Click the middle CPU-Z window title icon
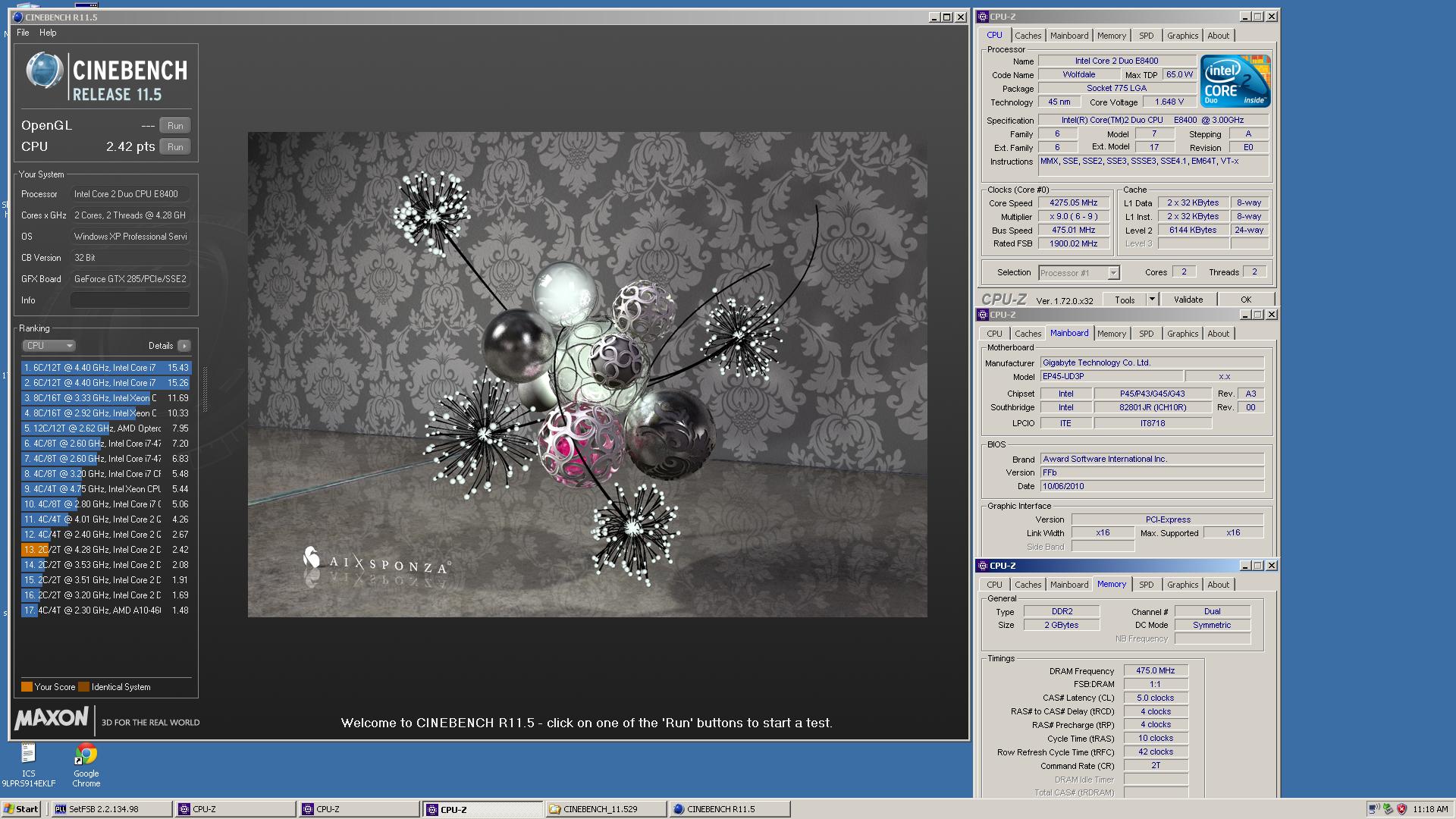This screenshot has width=1456, height=819. [983, 315]
